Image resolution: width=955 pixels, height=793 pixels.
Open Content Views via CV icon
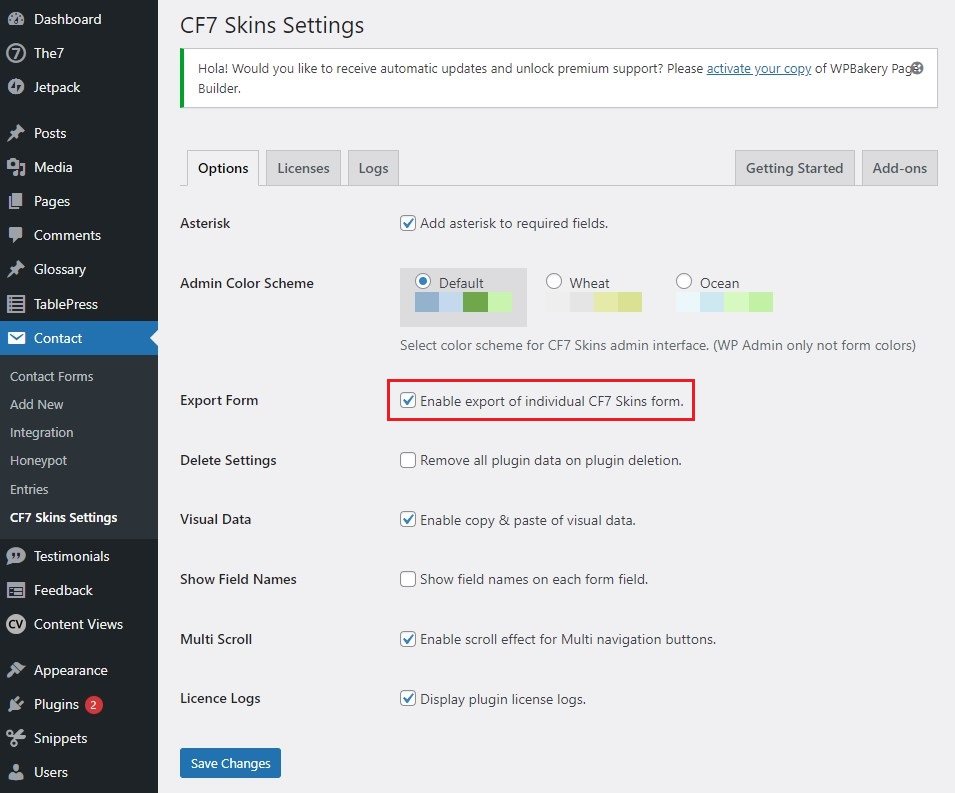pyautogui.click(x=15, y=624)
